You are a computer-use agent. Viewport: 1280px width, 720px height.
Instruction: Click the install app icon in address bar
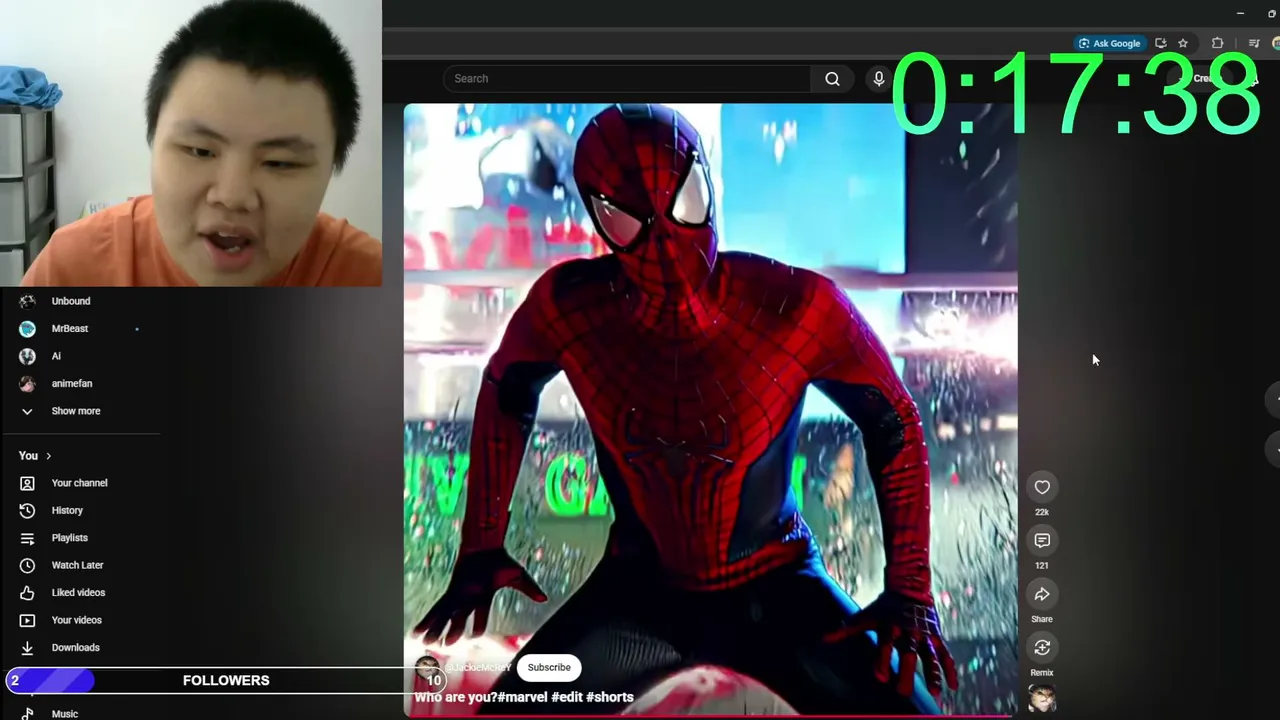[x=1160, y=44]
